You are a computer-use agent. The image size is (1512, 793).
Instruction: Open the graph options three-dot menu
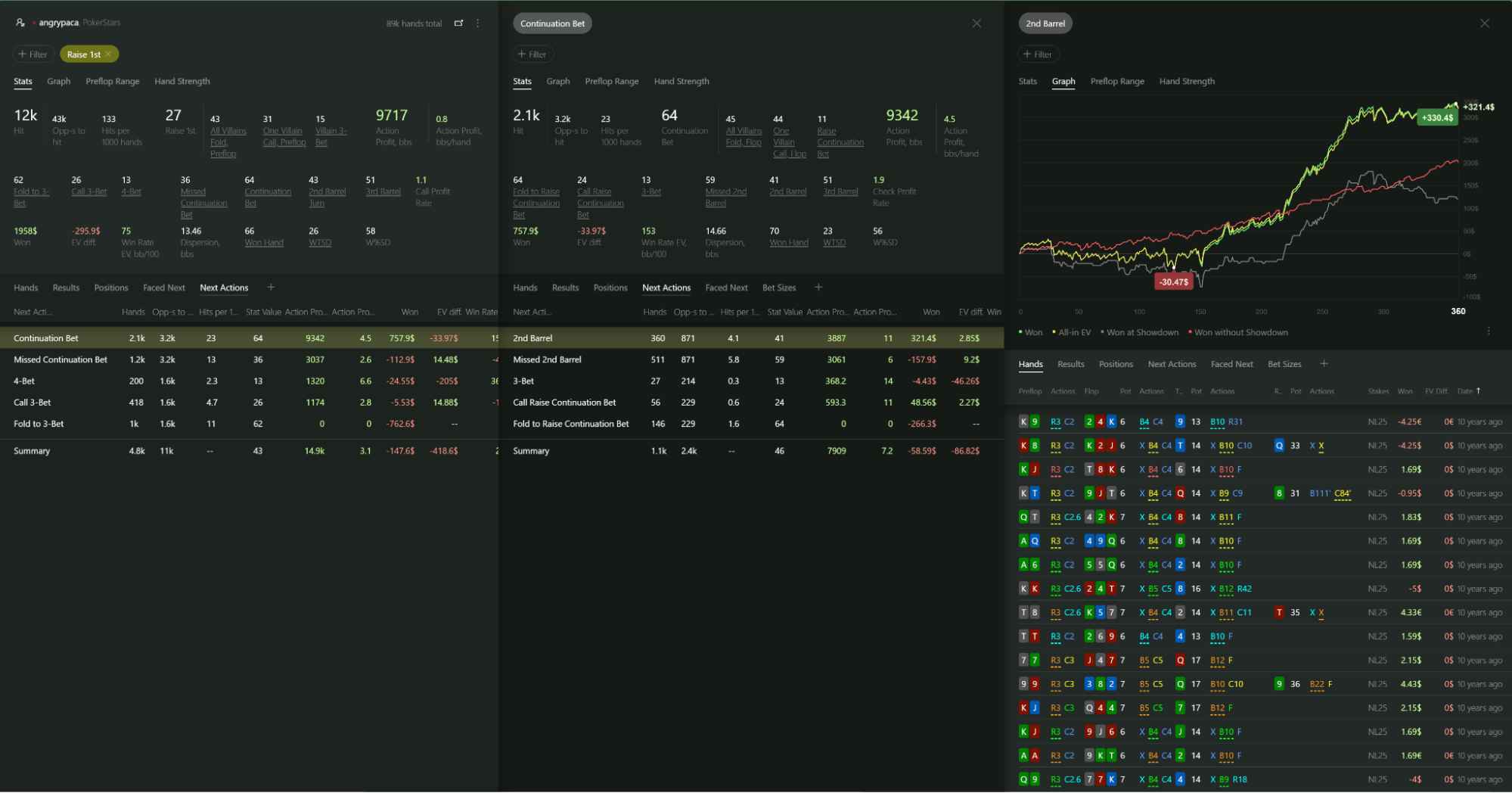(x=1489, y=331)
